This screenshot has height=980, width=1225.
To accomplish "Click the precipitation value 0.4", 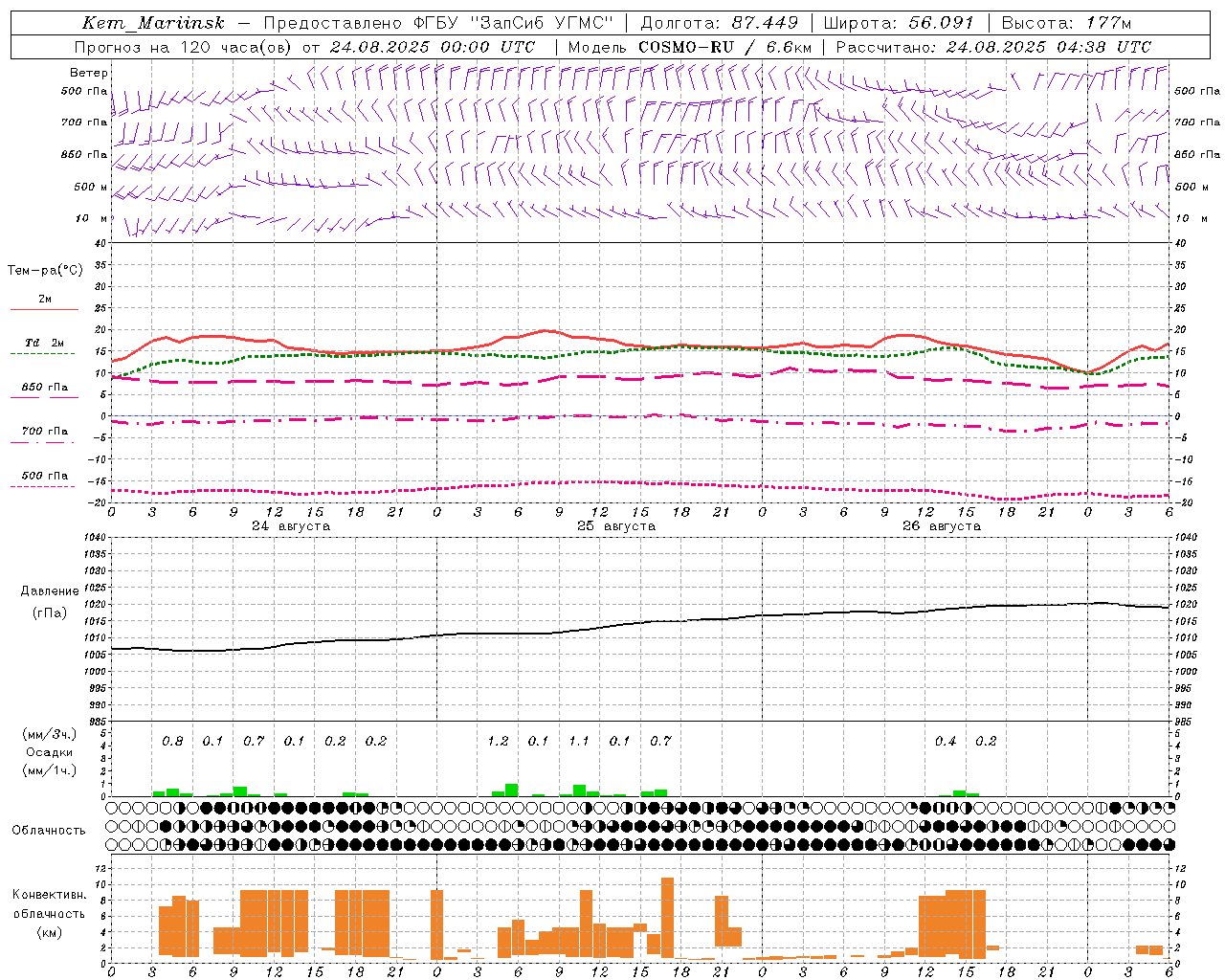I will coord(946,741).
